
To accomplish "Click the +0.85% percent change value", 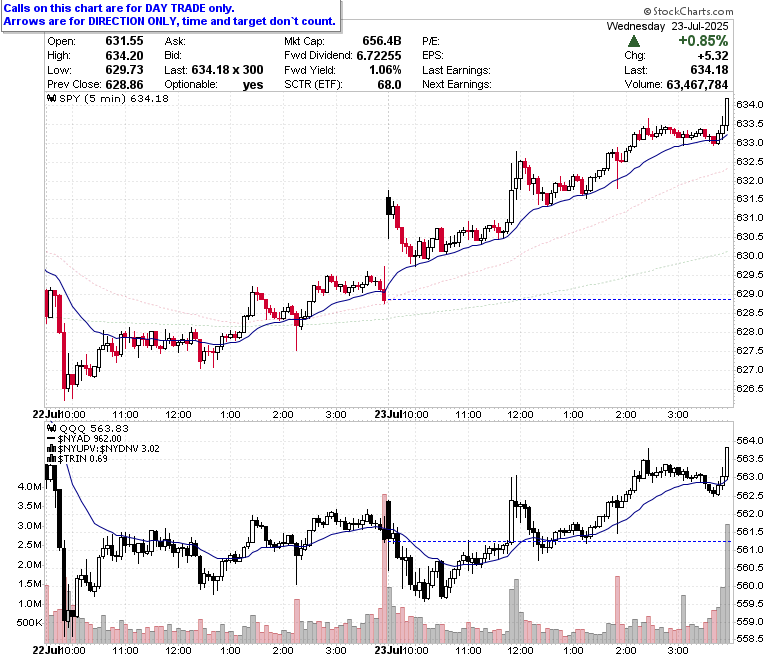I will point(703,41).
